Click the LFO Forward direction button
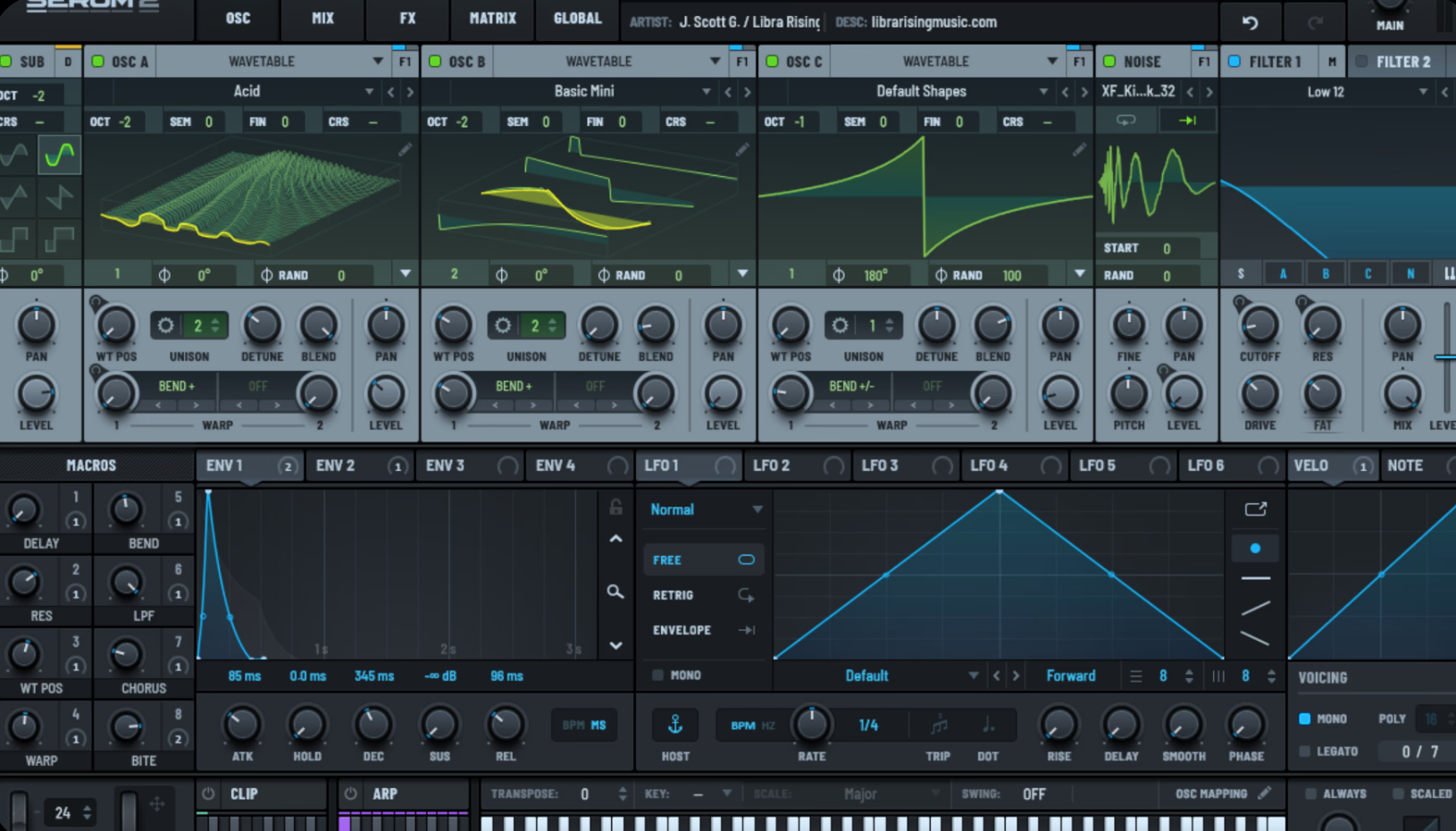 [x=1070, y=676]
